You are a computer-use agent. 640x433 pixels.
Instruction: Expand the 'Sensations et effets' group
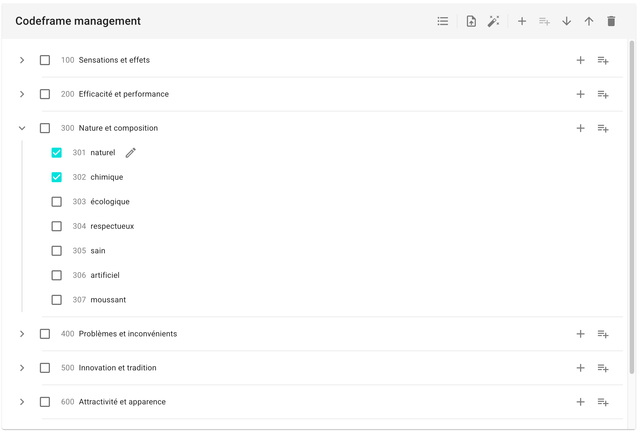click(x=22, y=60)
